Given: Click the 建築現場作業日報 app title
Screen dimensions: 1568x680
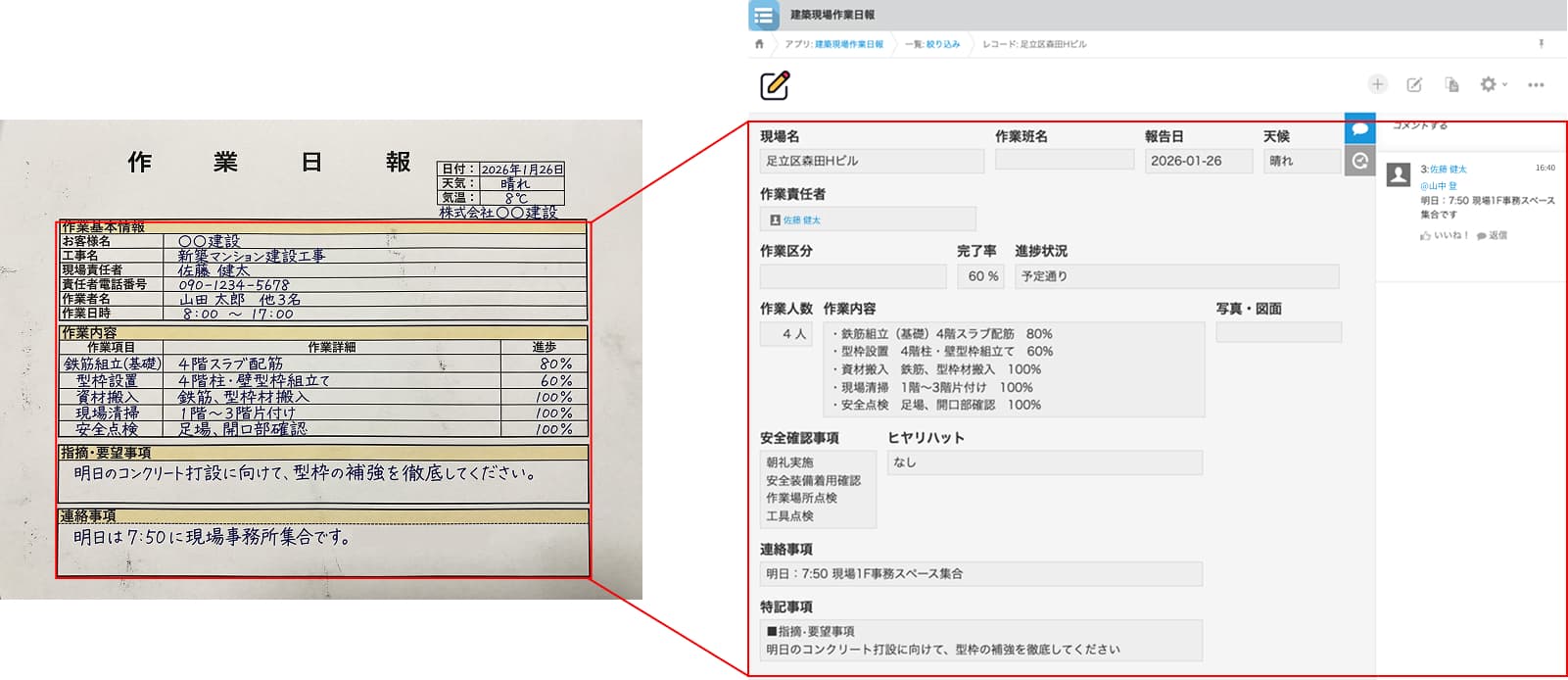Looking at the screenshot, I should (832, 15).
